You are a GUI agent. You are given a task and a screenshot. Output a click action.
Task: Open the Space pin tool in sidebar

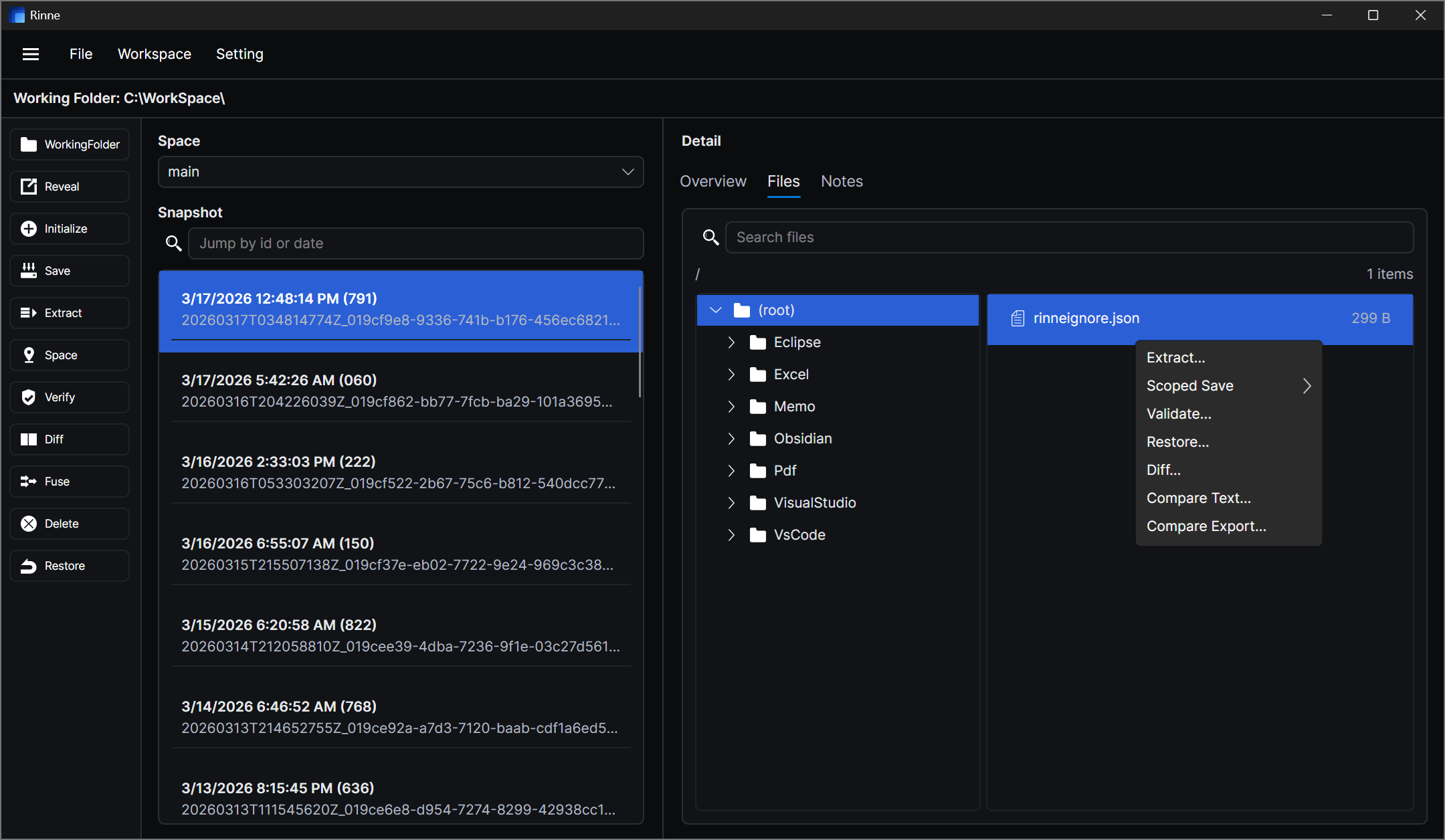point(29,354)
